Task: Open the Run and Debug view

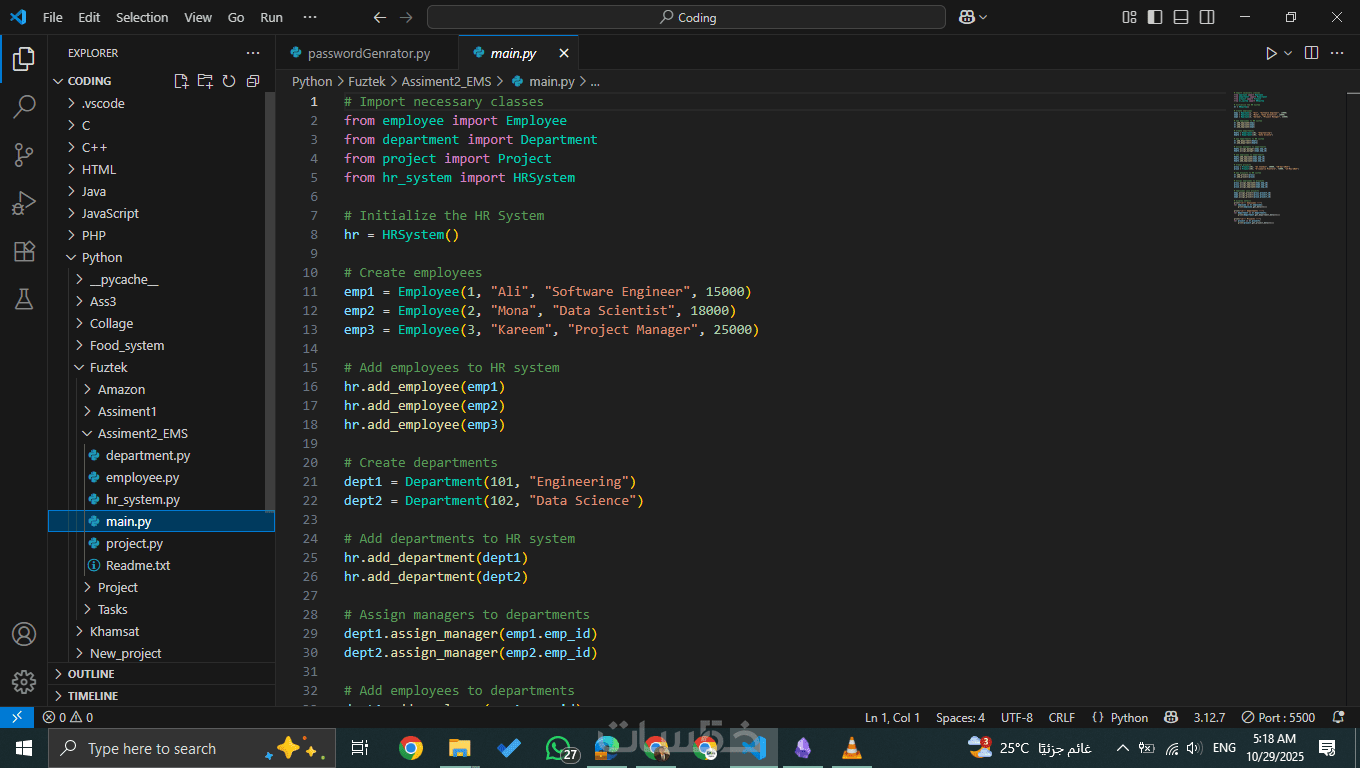Action: (x=24, y=203)
